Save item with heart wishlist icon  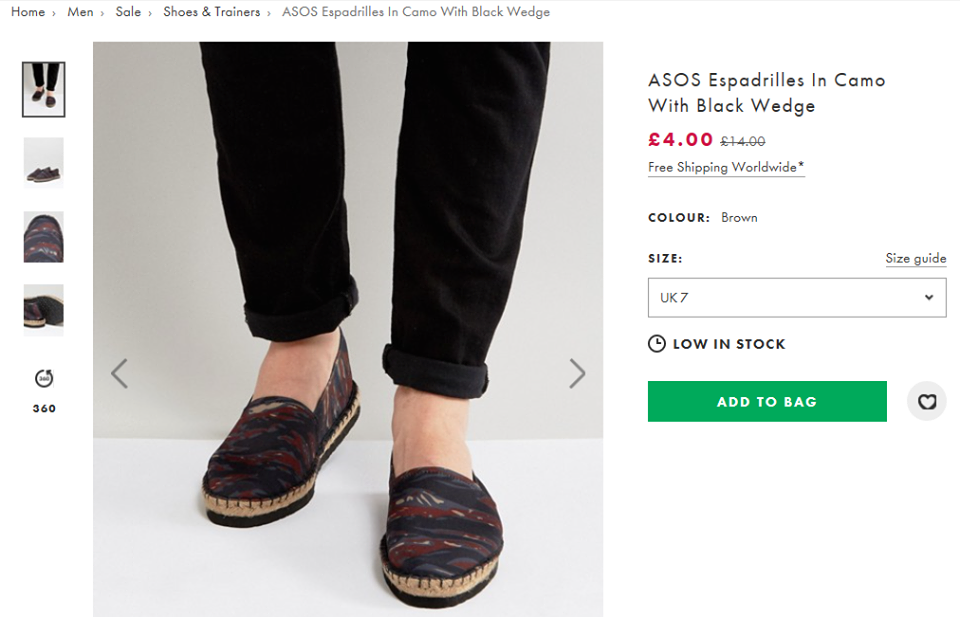click(x=927, y=402)
